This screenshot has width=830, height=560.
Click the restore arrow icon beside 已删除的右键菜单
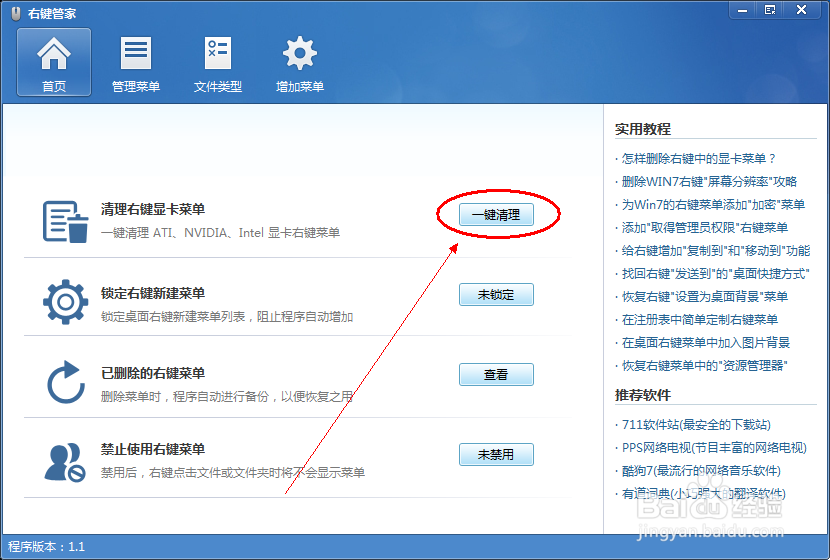[65, 382]
